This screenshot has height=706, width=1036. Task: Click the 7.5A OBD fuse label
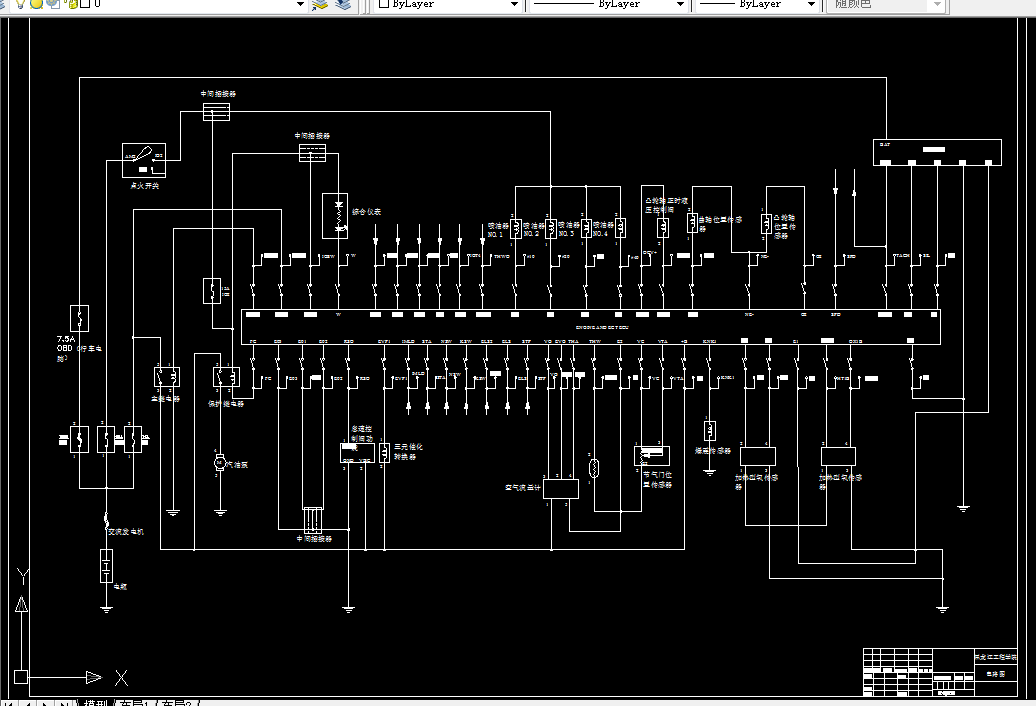click(79, 348)
